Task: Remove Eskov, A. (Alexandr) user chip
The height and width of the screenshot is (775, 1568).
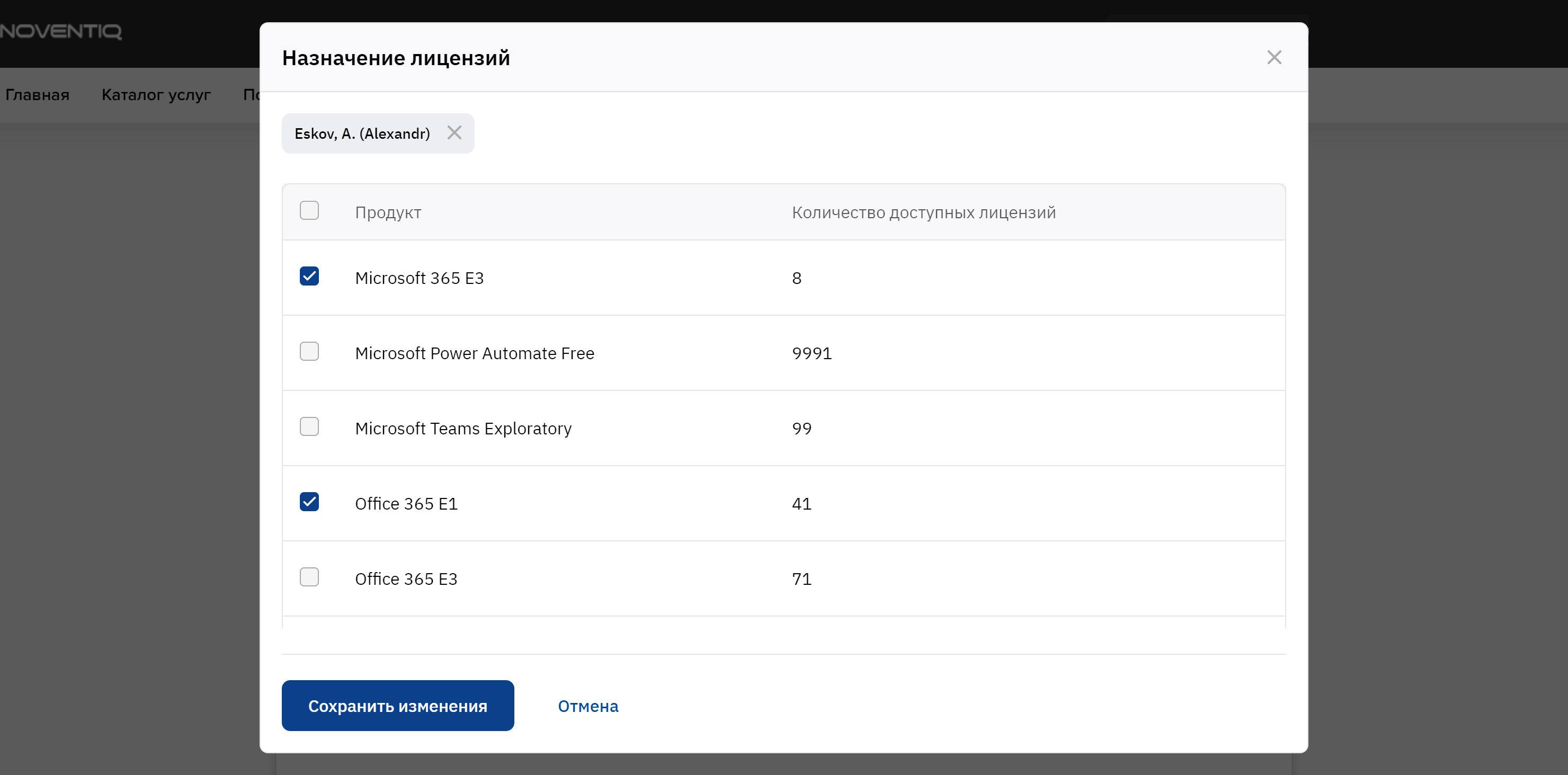Action: pyautogui.click(x=454, y=133)
